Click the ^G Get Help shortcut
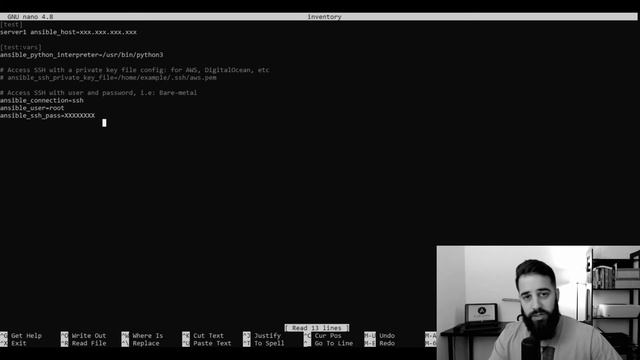This screenshot has width=640, height=360. [x=21, y=336]
